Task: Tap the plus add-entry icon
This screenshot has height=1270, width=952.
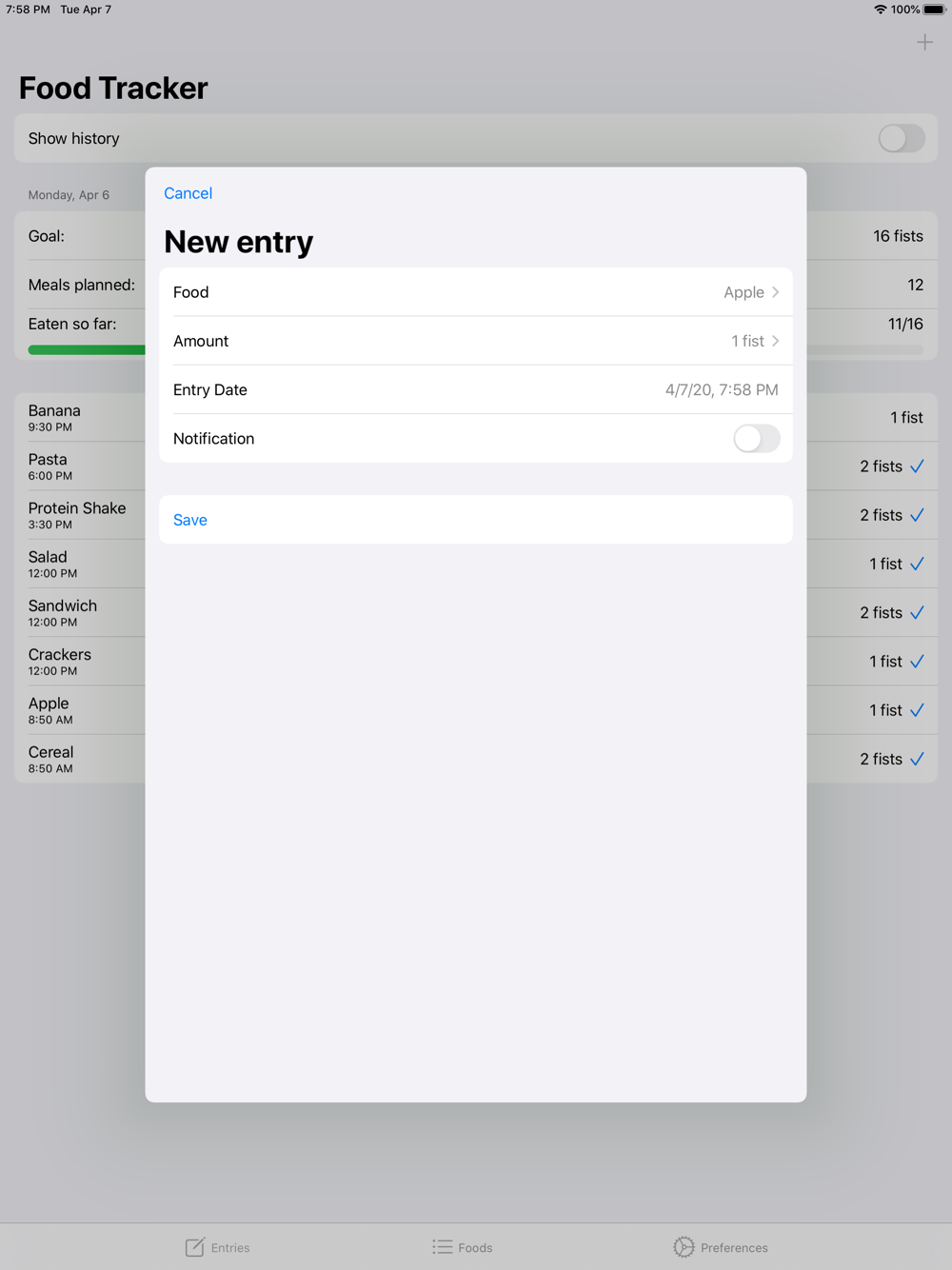Action: tap(924, 42)
